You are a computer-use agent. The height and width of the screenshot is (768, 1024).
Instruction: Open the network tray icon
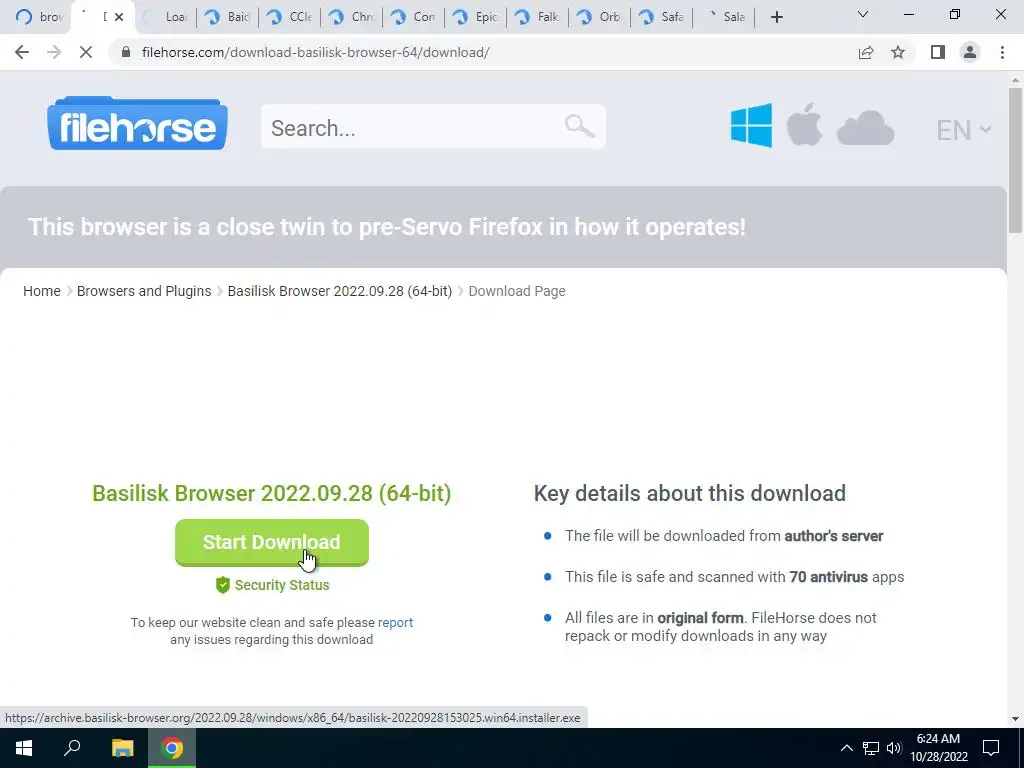point(871,748)
